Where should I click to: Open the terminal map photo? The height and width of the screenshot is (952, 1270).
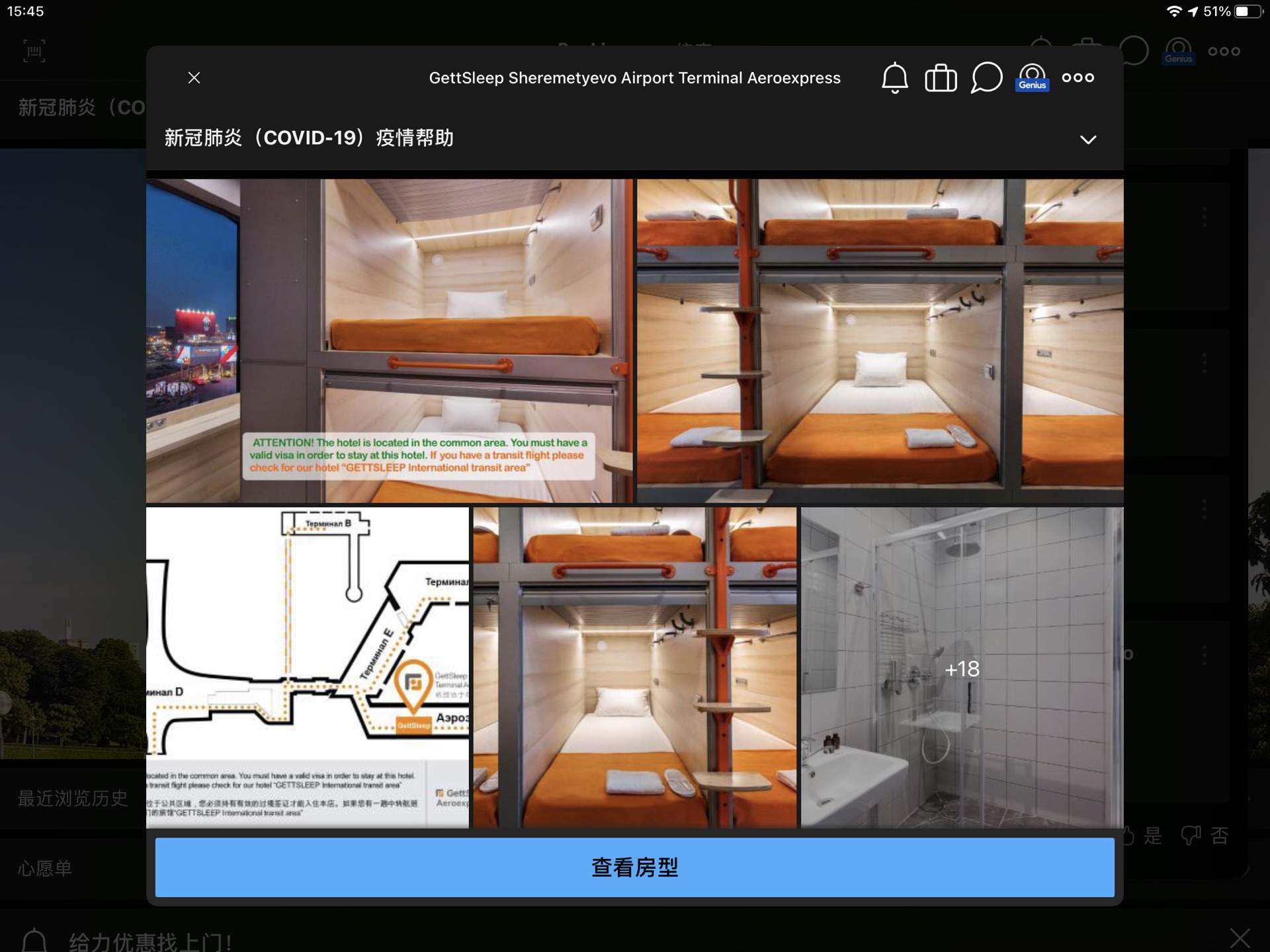click(308, 668)
